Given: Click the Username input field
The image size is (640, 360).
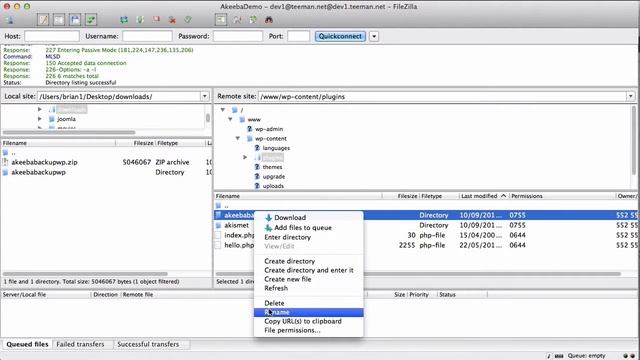Looking at the screenshot, I should (147, 36).
